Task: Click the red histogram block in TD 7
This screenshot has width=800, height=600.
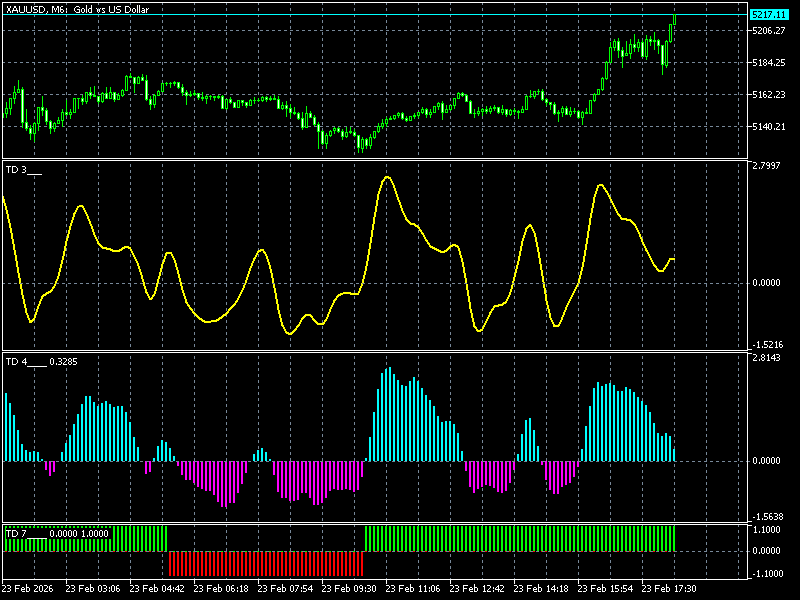Action: (266, 563)
